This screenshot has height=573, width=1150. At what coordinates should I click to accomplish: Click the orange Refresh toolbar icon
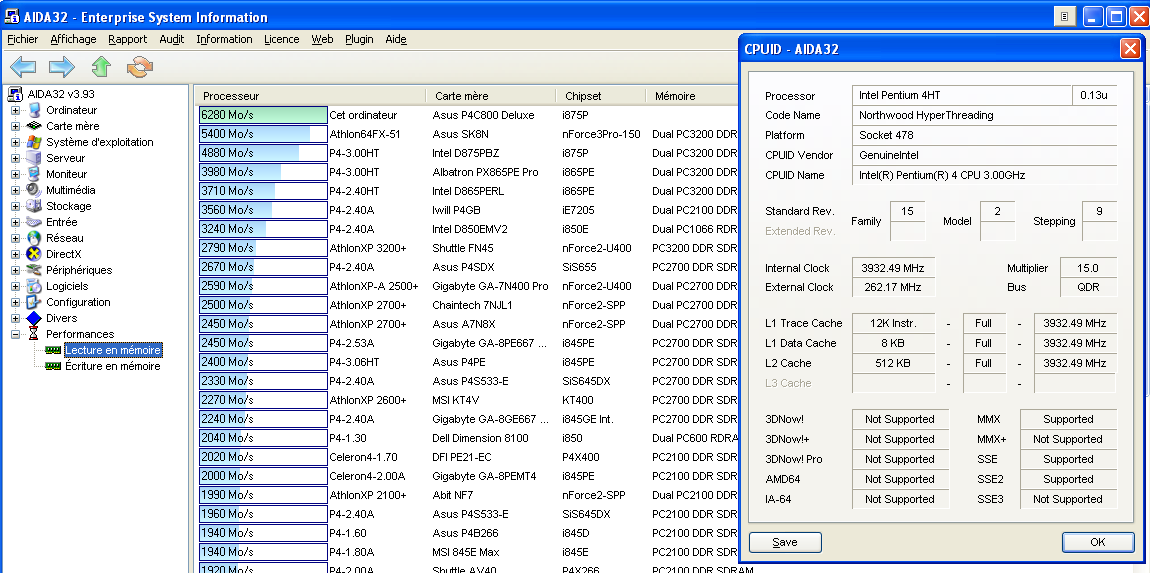click(x=139, y=67)
